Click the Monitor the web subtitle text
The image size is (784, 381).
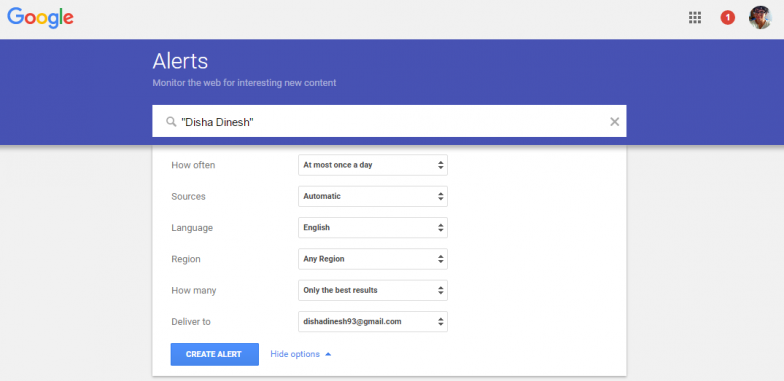coord(244,82)
